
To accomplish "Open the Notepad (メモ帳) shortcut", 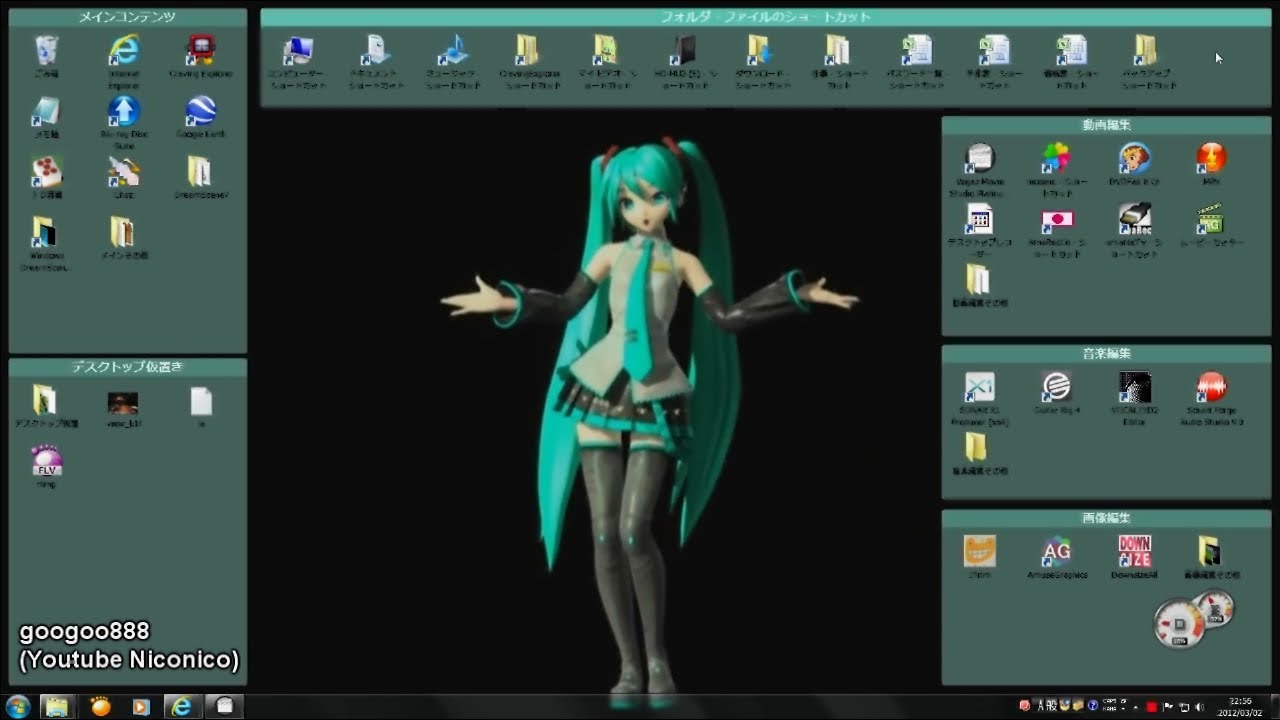I will click(x=46, y=111).
